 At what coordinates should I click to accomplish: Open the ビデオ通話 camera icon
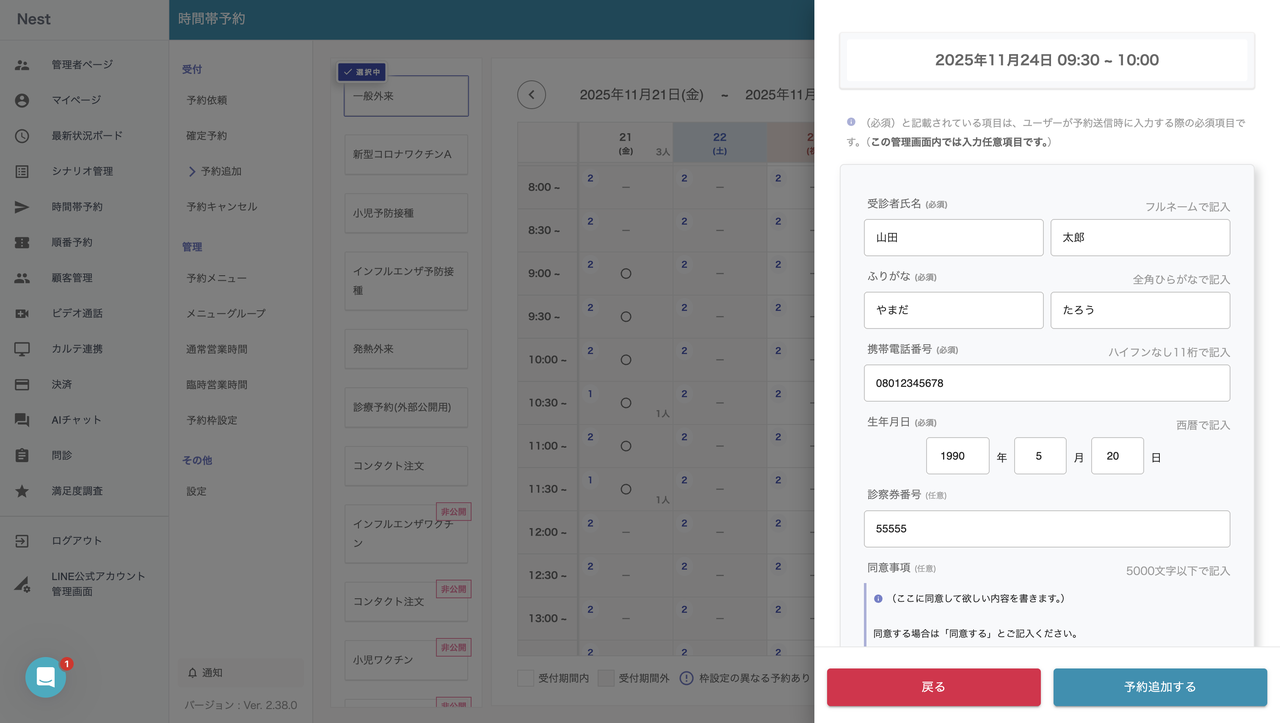[x=22, y=313]
